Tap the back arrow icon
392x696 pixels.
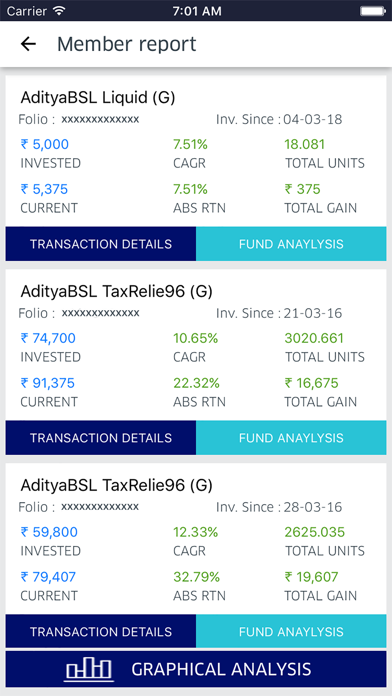click(28, 44)
